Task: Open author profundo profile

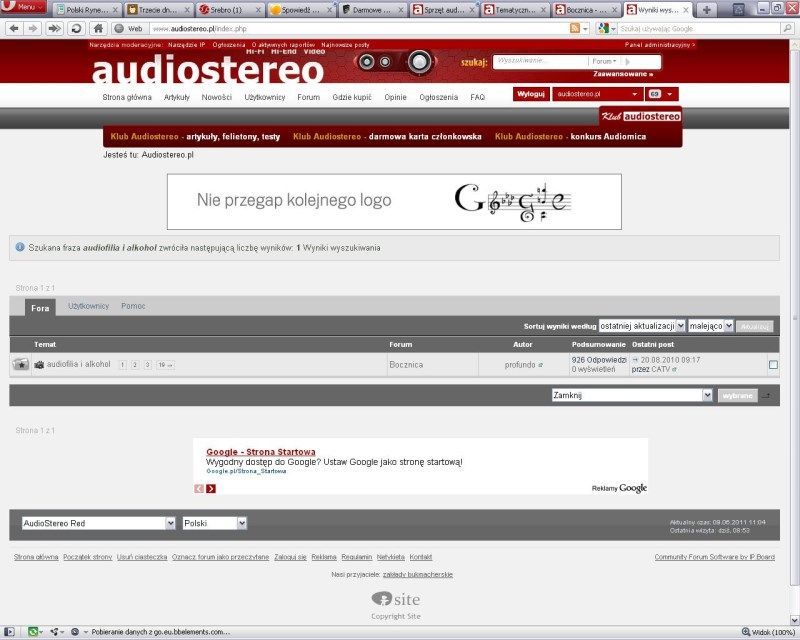Action: click(x=520, y=364)
